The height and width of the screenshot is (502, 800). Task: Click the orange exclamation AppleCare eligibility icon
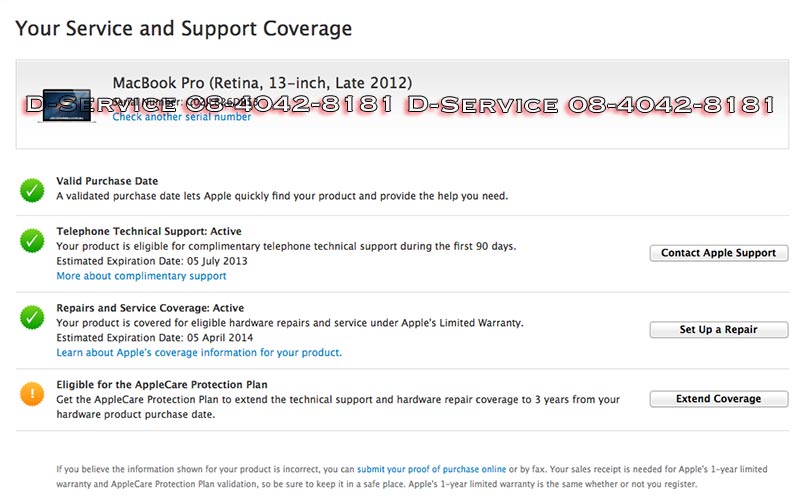(x=33, y=394)
